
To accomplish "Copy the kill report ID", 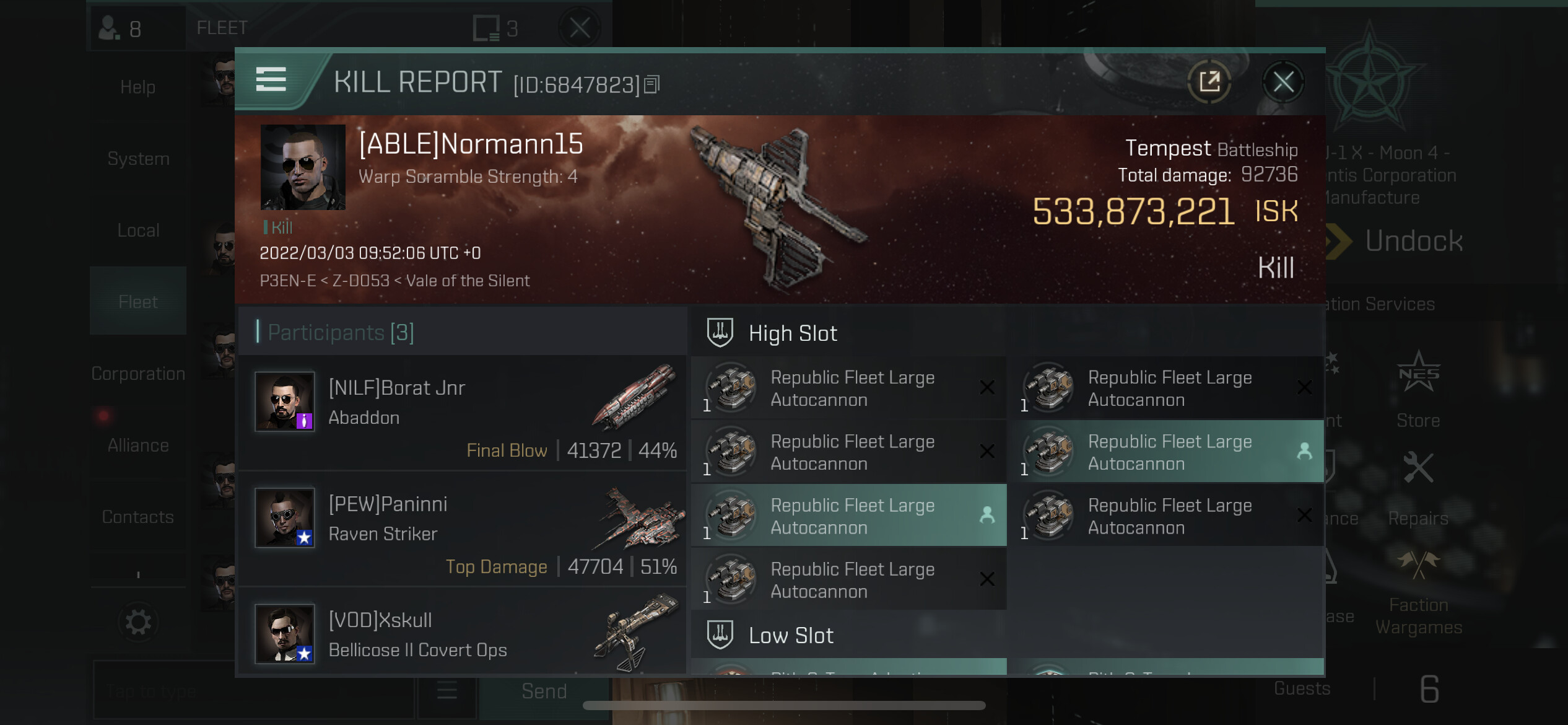I will click(652, 84).
